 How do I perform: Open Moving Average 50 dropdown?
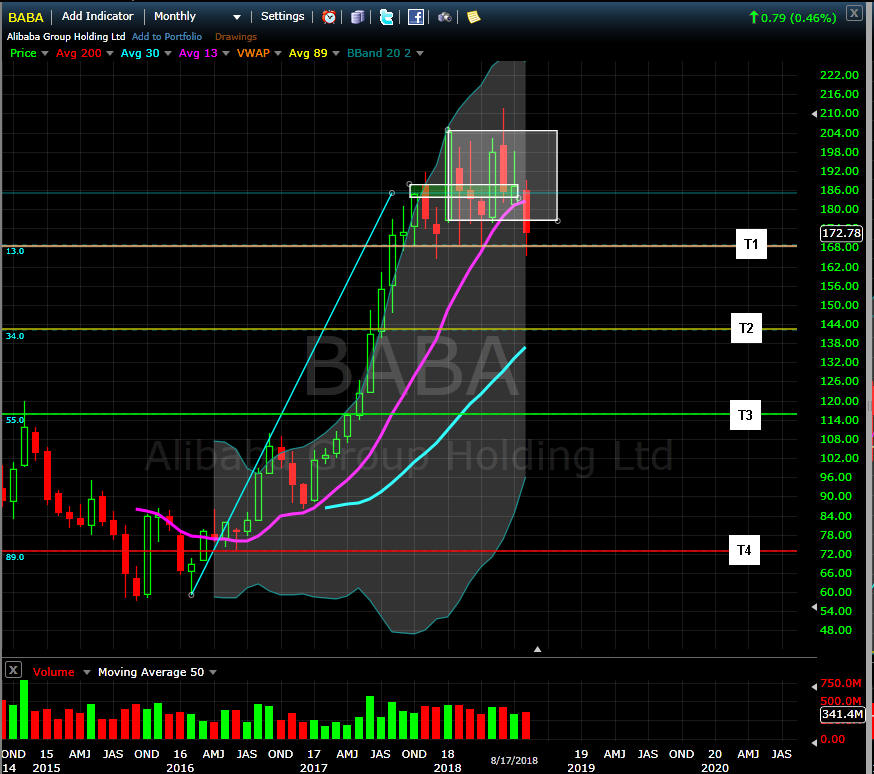[x=212, y=672]
